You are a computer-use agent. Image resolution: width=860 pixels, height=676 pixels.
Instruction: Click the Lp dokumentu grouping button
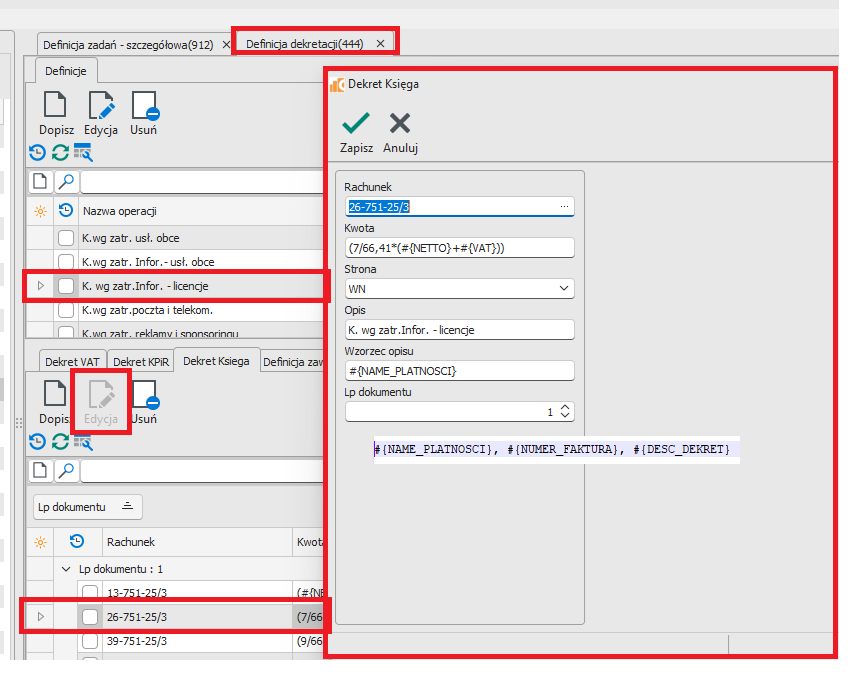[x=88, y=507]
